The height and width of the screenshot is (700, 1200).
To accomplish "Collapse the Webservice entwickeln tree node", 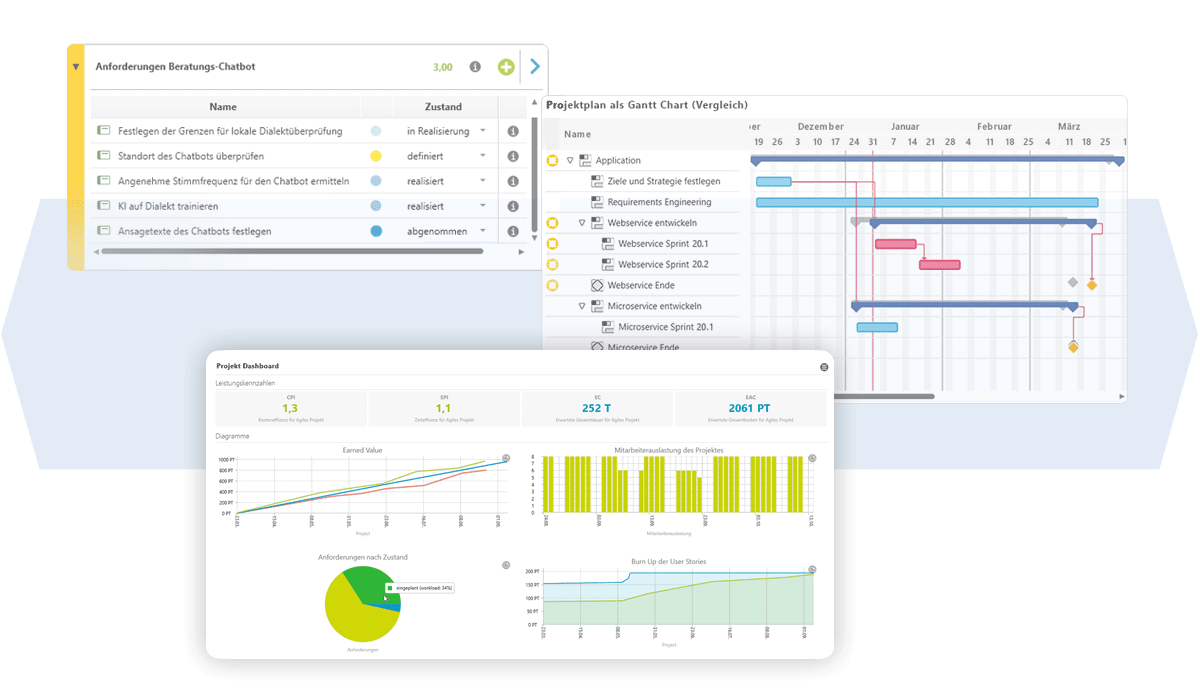I will pyautogui.click(x=582, y=223).
